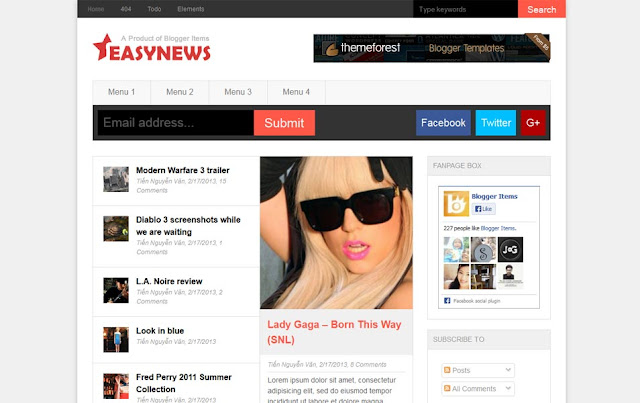Focus the Type keywords search field
The width and height of the screenshot is (640, 403).
465,9
